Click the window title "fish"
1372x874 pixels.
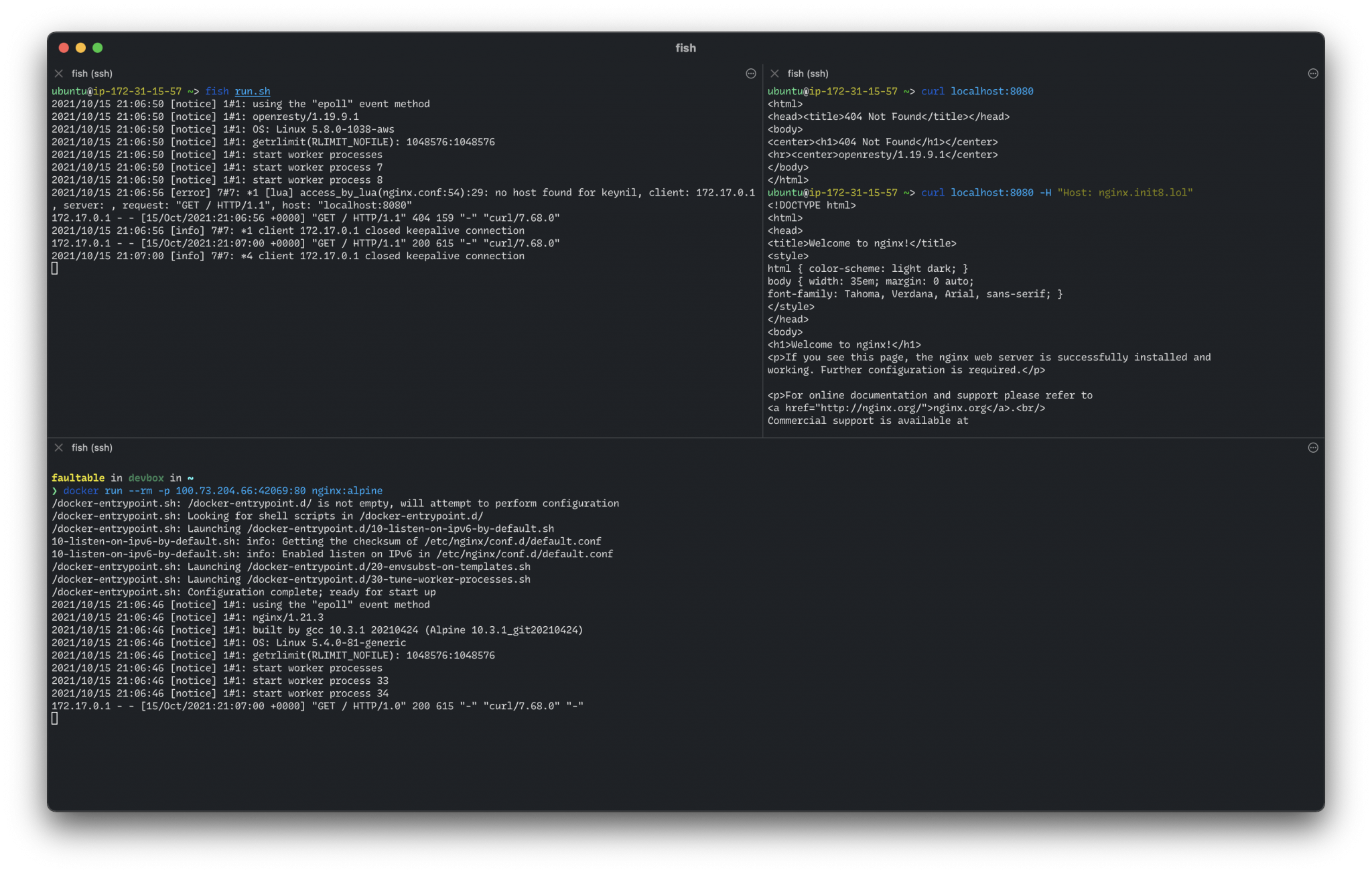[x=685, y=48]
